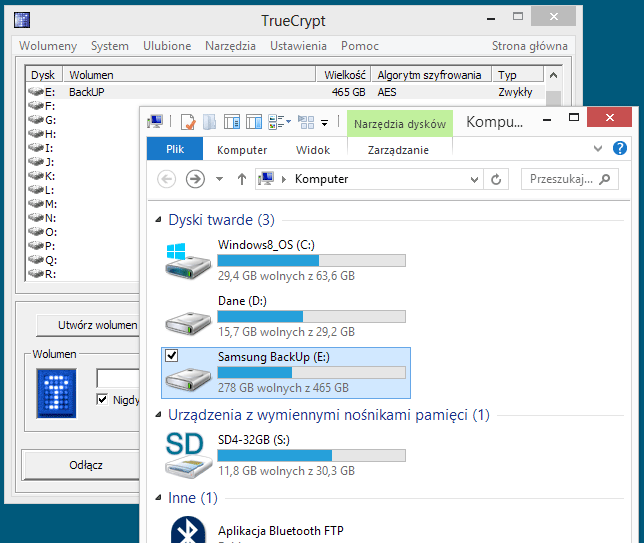Open the Pomoc menu in TrueCrypt

360,46
